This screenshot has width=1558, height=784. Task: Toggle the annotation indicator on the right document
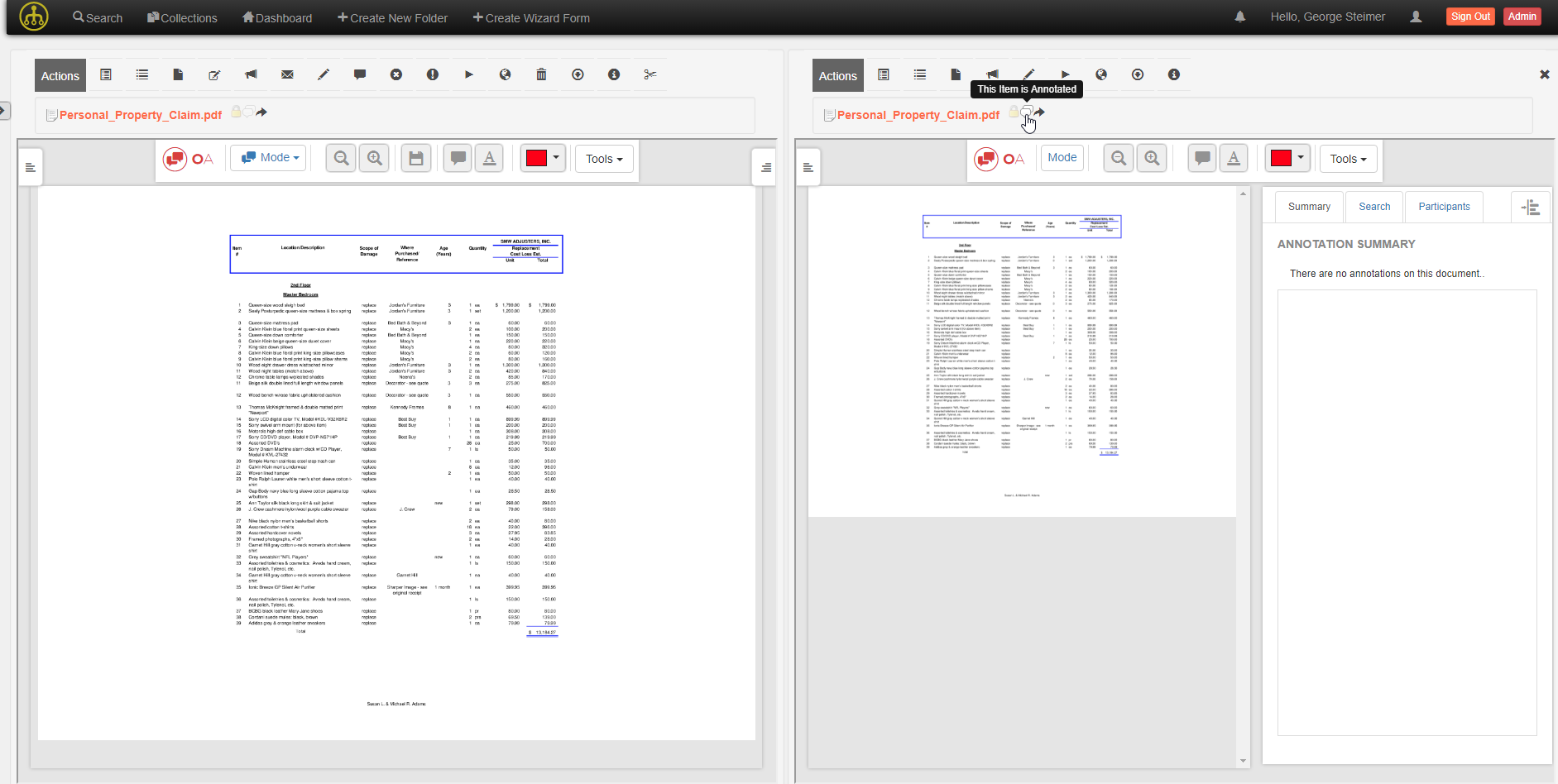pyautogui.click(x=1028, y=113)
